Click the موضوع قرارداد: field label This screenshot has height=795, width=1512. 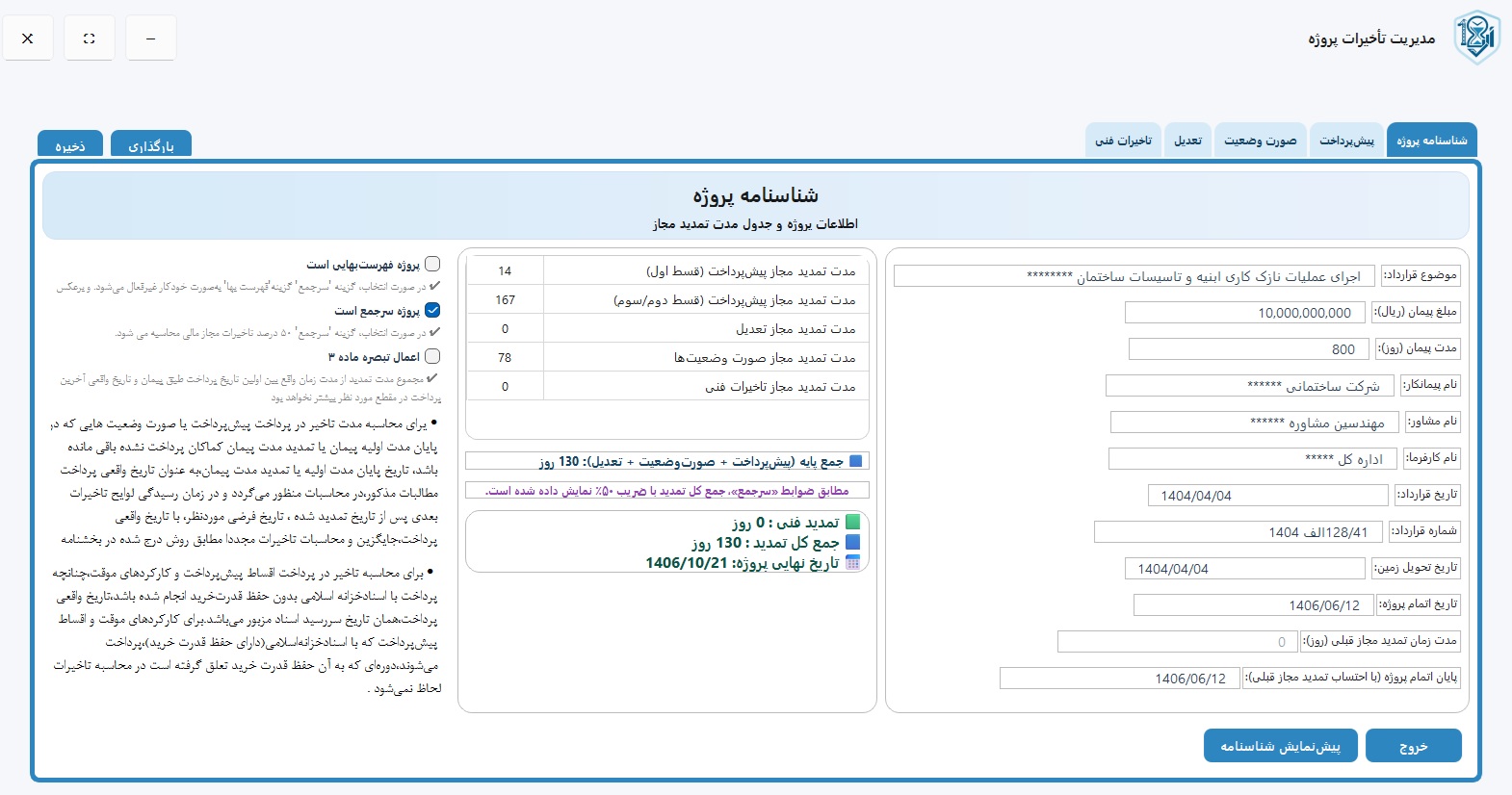click(1421, 275)
